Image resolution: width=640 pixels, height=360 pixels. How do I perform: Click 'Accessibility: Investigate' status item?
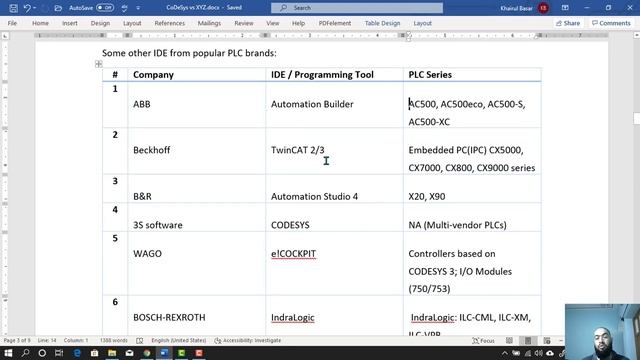coord(248,340)
